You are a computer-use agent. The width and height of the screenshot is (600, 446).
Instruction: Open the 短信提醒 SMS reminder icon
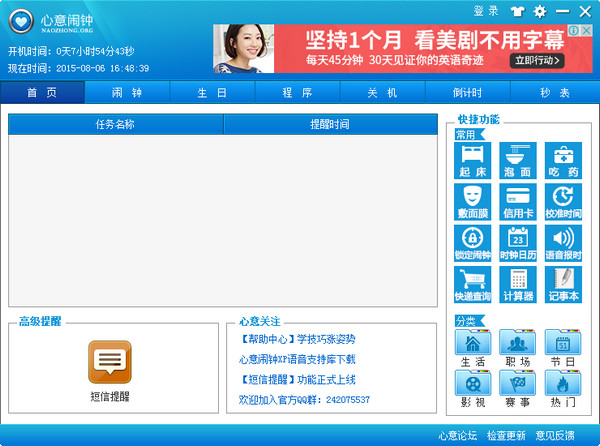coord(109,369)
